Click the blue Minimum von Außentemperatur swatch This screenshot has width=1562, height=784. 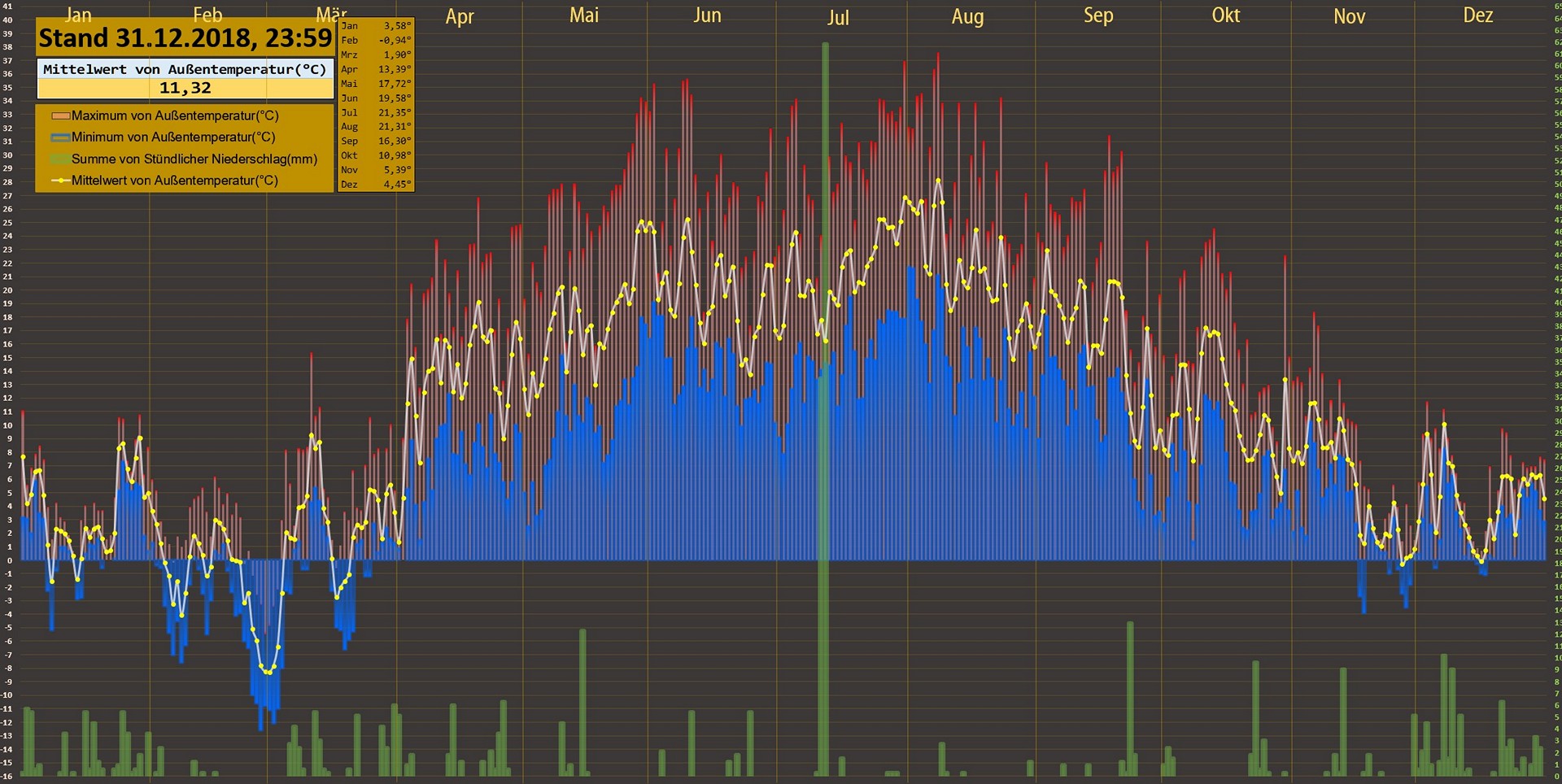tap(60, 137)
